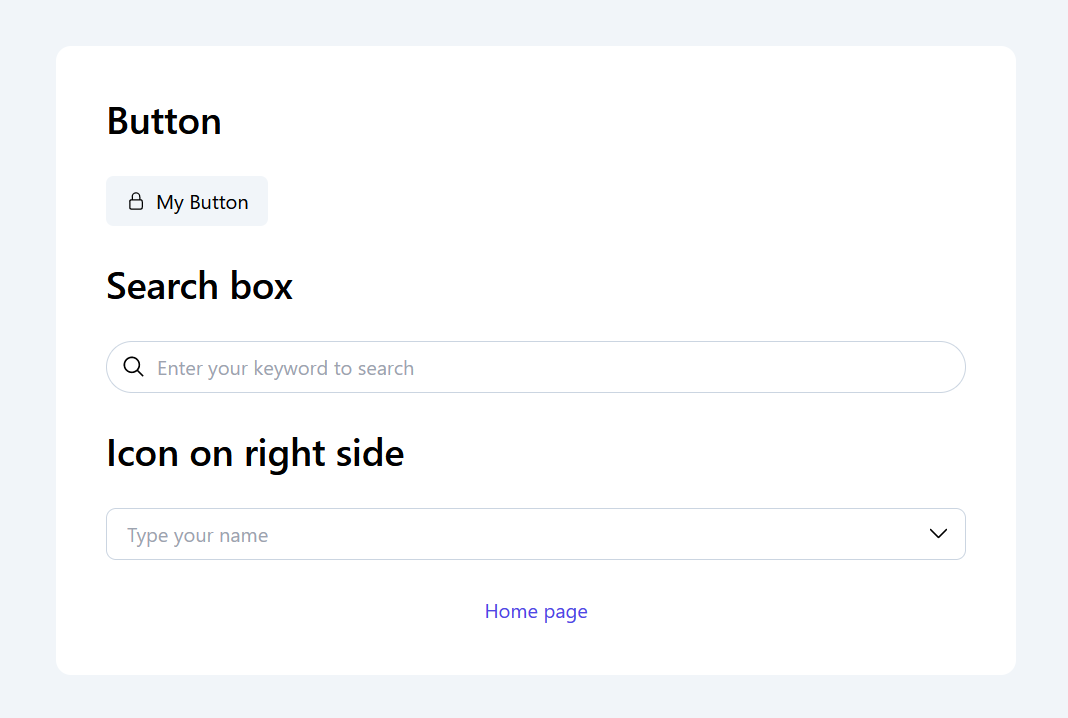Click the Icon on right side heading
Image resolution: width=1068 pixels, height=718 pixels.
tap(255, 453)
